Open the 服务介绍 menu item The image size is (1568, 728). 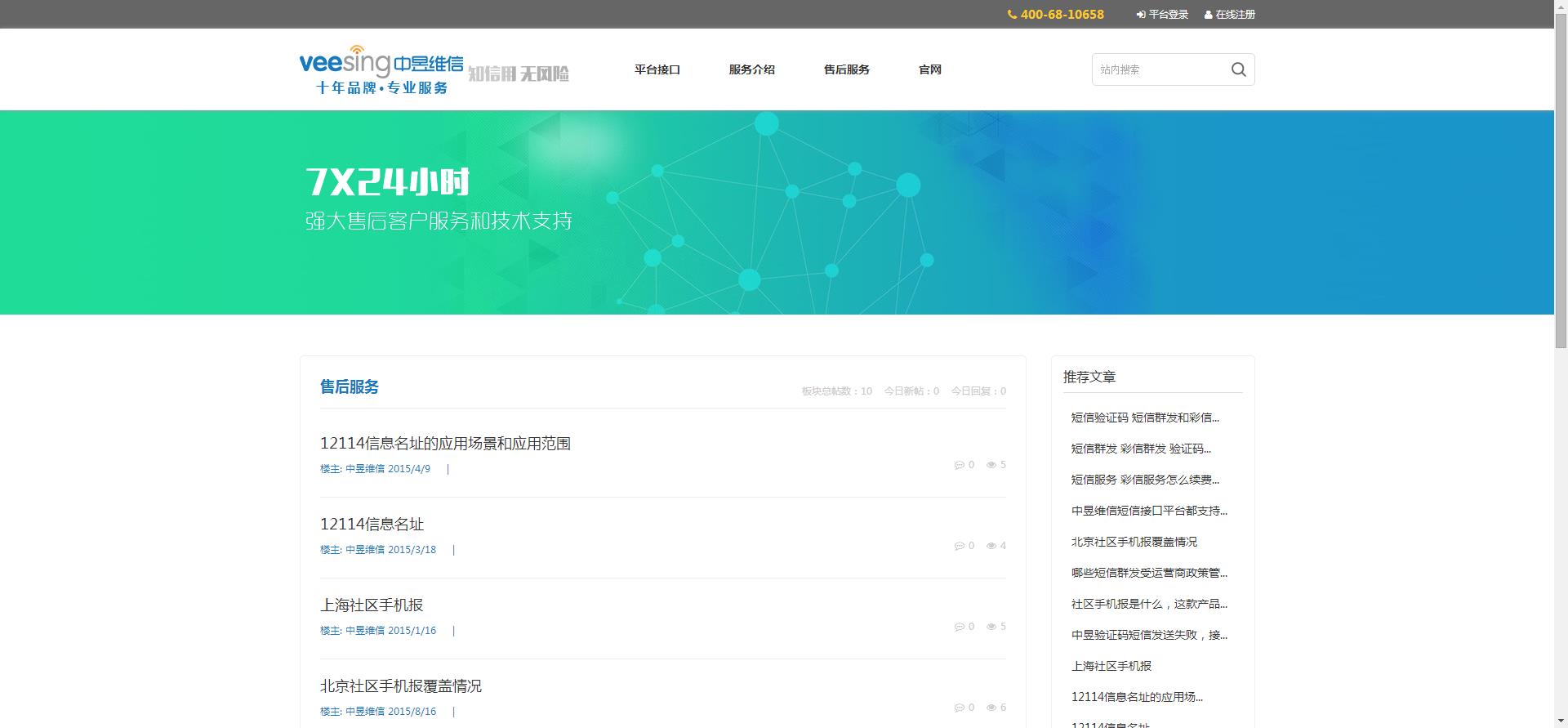coord(751,69)
